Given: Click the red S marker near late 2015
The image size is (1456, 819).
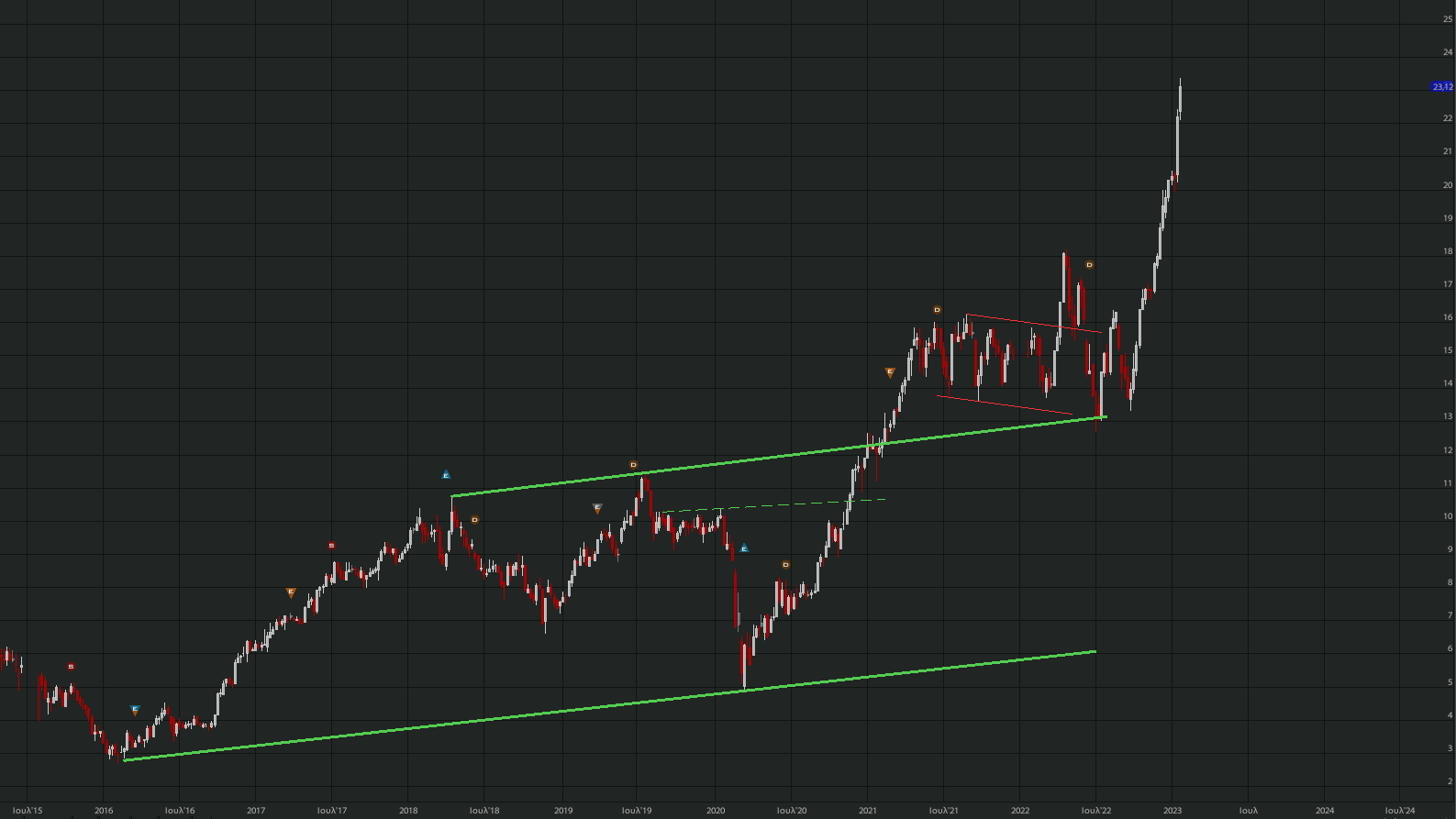Looking at the screenshot, I should (71, 667).
